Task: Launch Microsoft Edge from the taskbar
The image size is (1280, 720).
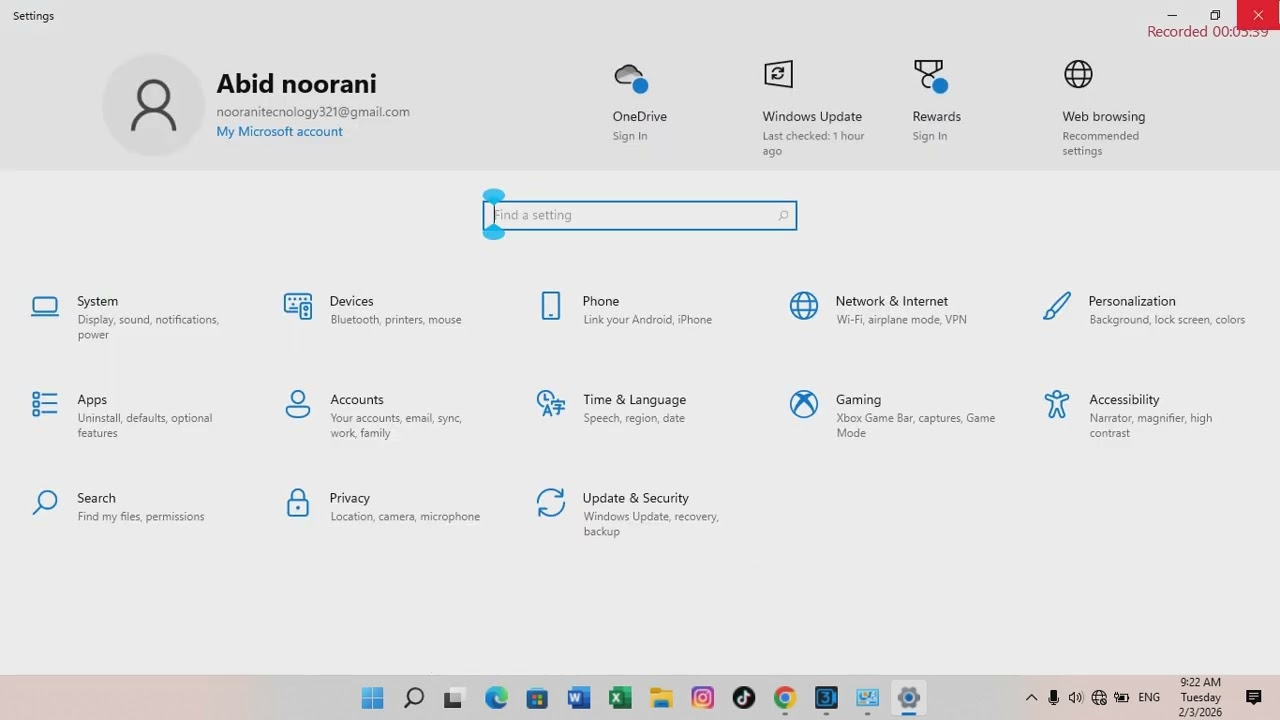Action: tap(496, 698)
